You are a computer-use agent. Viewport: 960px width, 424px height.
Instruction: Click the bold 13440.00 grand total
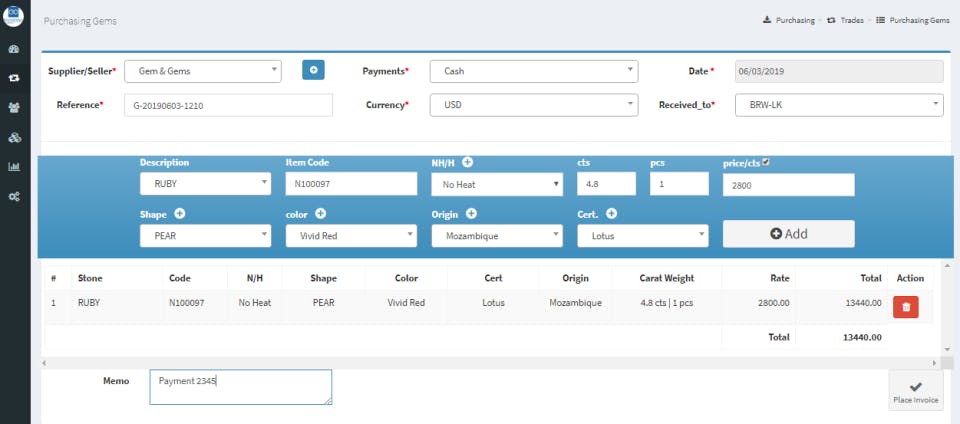pyautogui.click(x=862, y=337)
